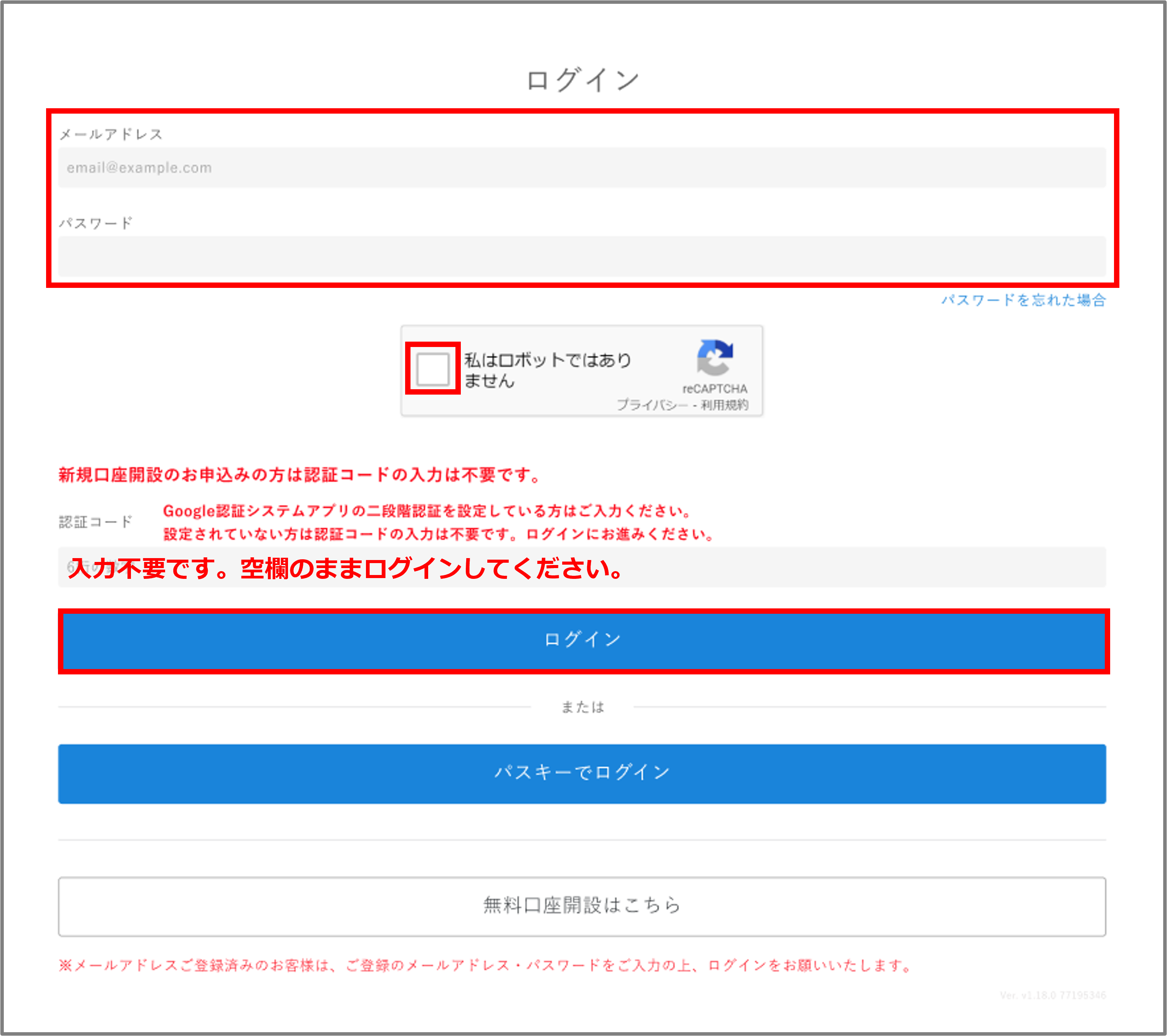Image resolution: width=1167 pixels, height=1036 pixels.
Task: Click the 設定されていない方は認証コードの入力は不要です line
Action: click(439, 534)
